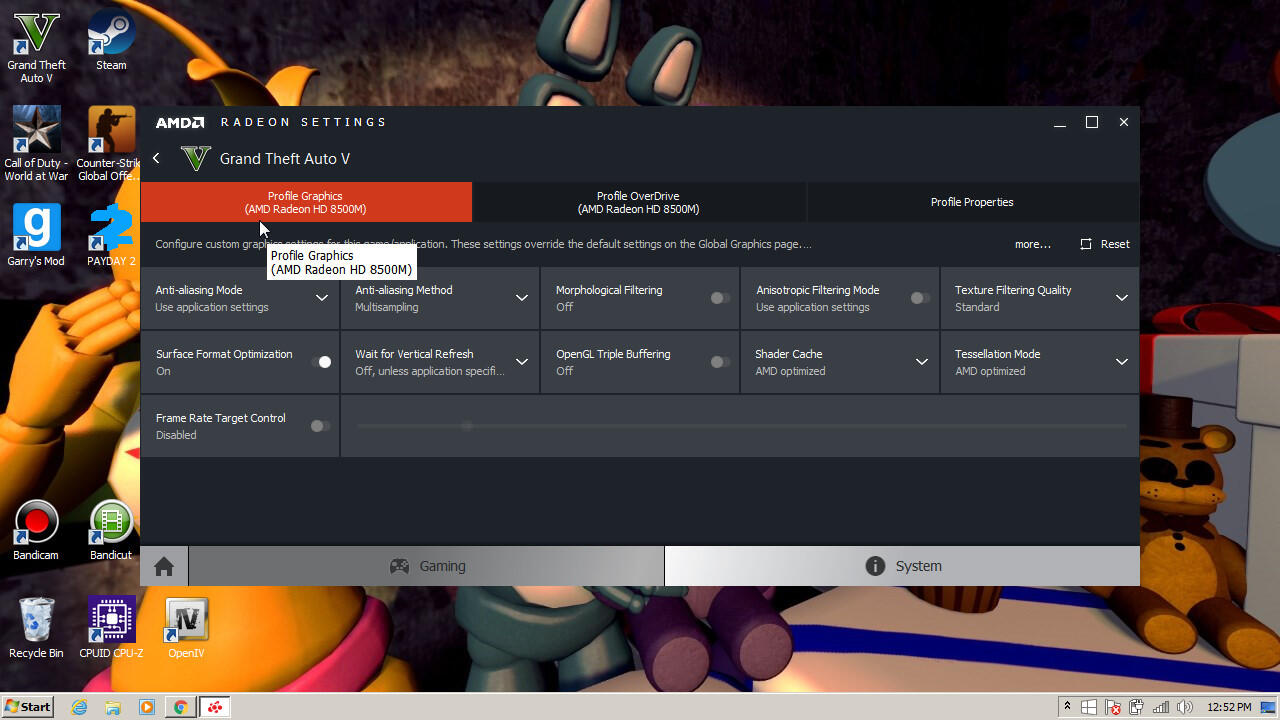Toggle Morphological Filtering switch
This screenshot has height=720, width=1280.
coord(720,298)
